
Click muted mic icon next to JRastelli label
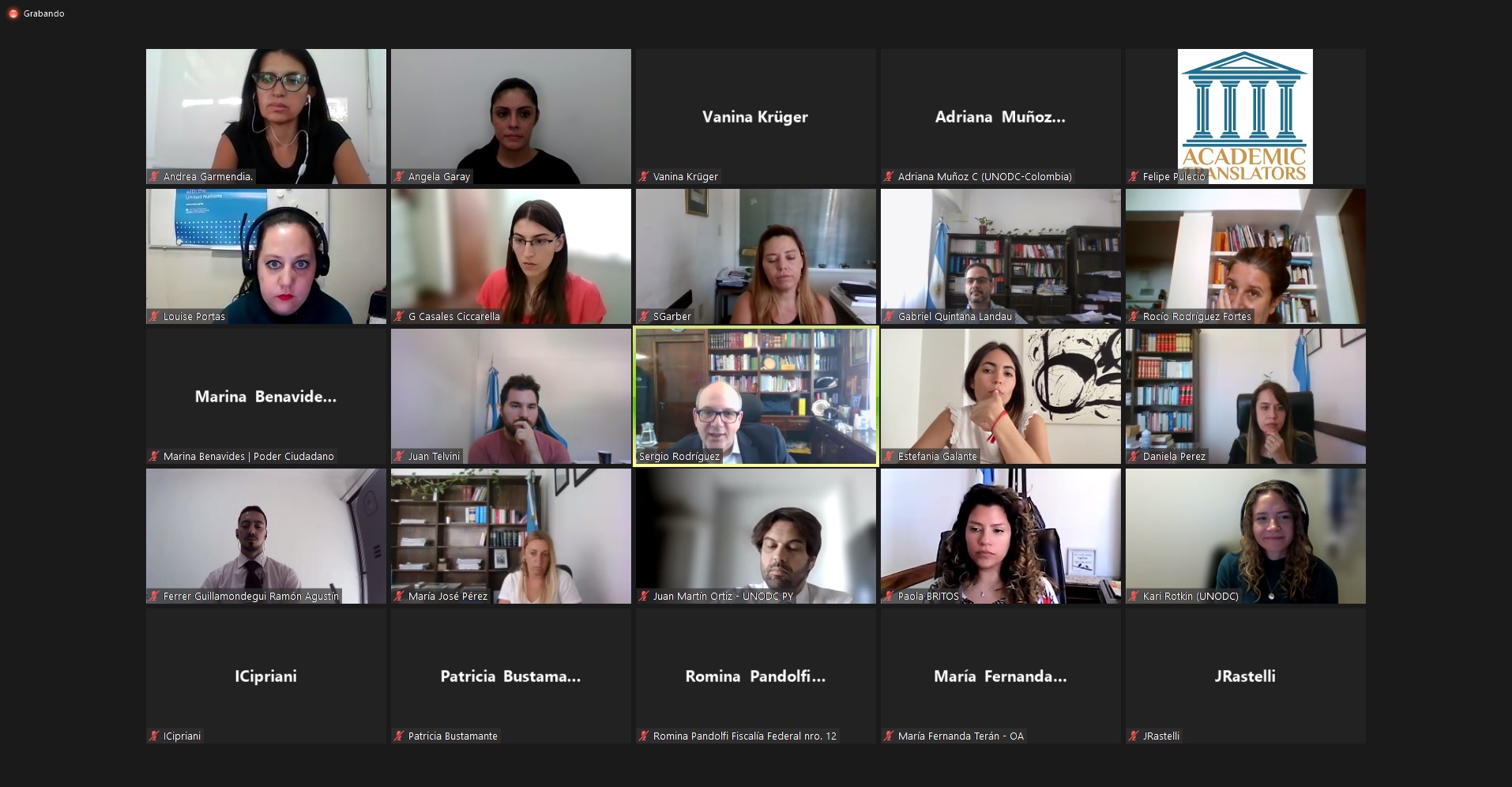[1134, 736]
